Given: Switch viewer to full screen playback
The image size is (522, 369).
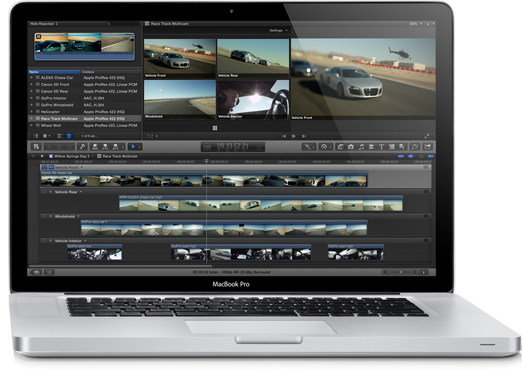Looking at the screenshot, I should pos(426,136).
